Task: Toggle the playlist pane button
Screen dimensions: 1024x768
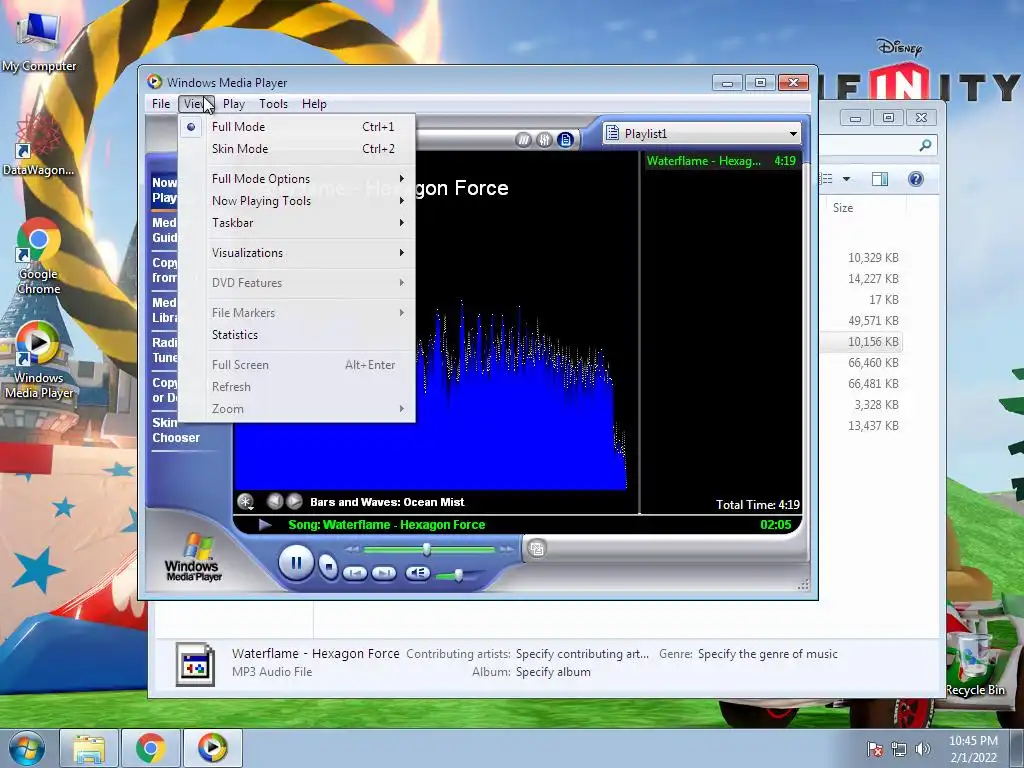Action: 566,140
